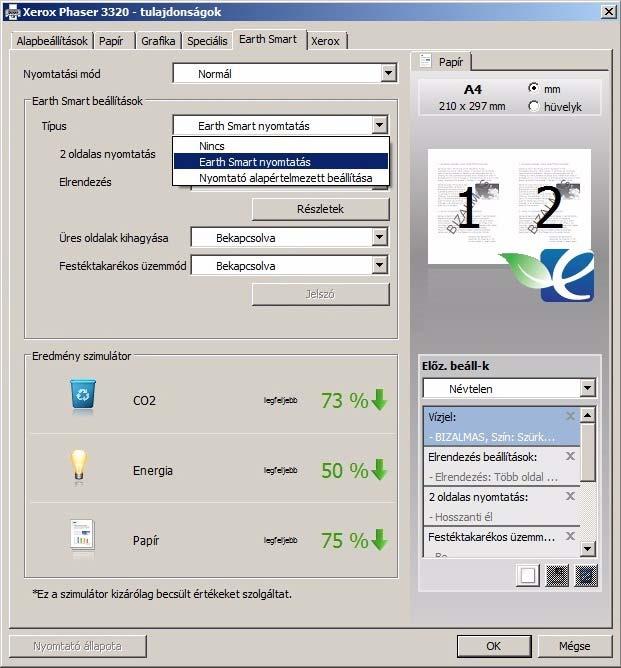Switch to the Papír tab in top row
Image resolution: width=621 pixels, height=668 pixels.
114,41
